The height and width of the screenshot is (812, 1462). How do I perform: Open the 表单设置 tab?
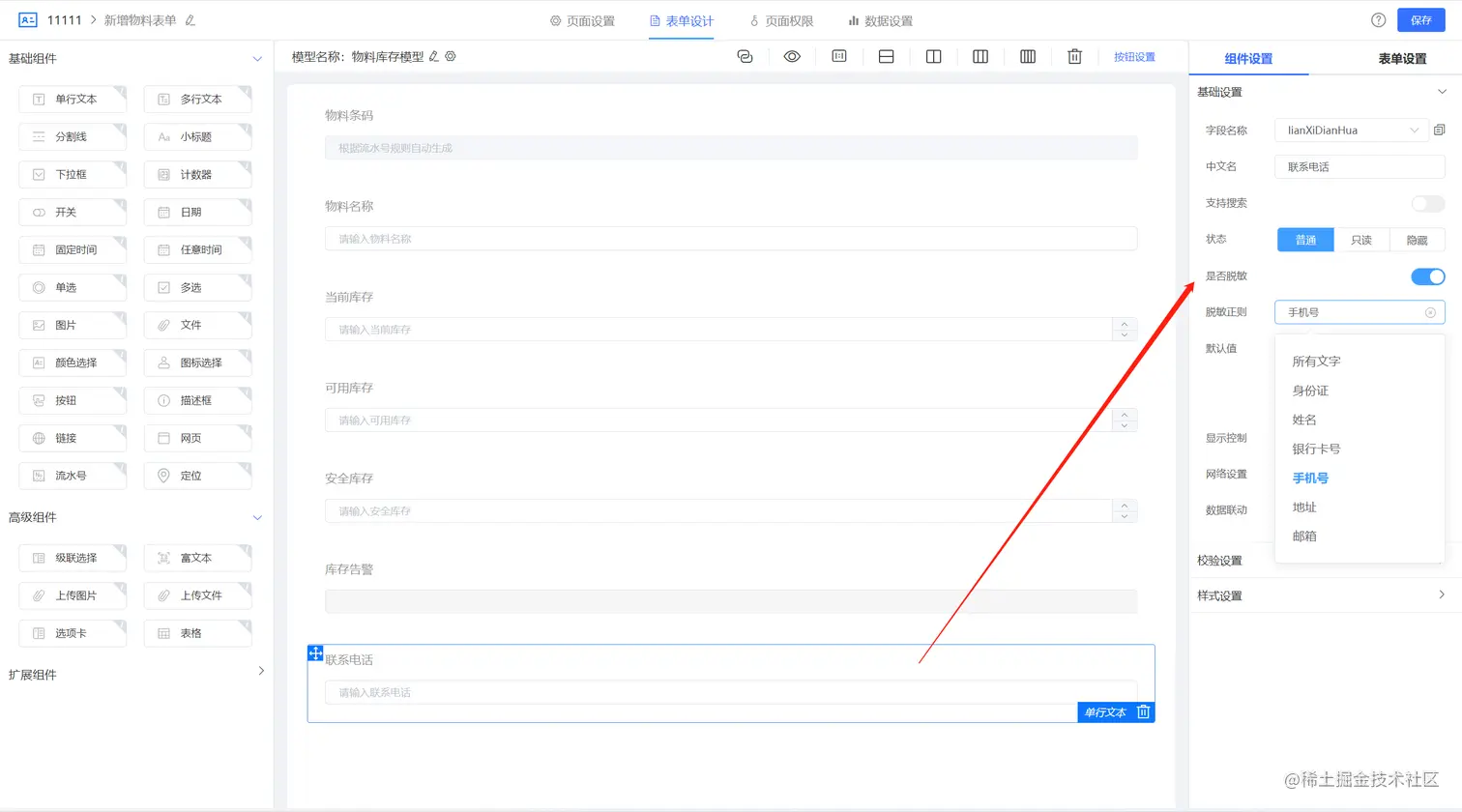[x=1402, y=59]
